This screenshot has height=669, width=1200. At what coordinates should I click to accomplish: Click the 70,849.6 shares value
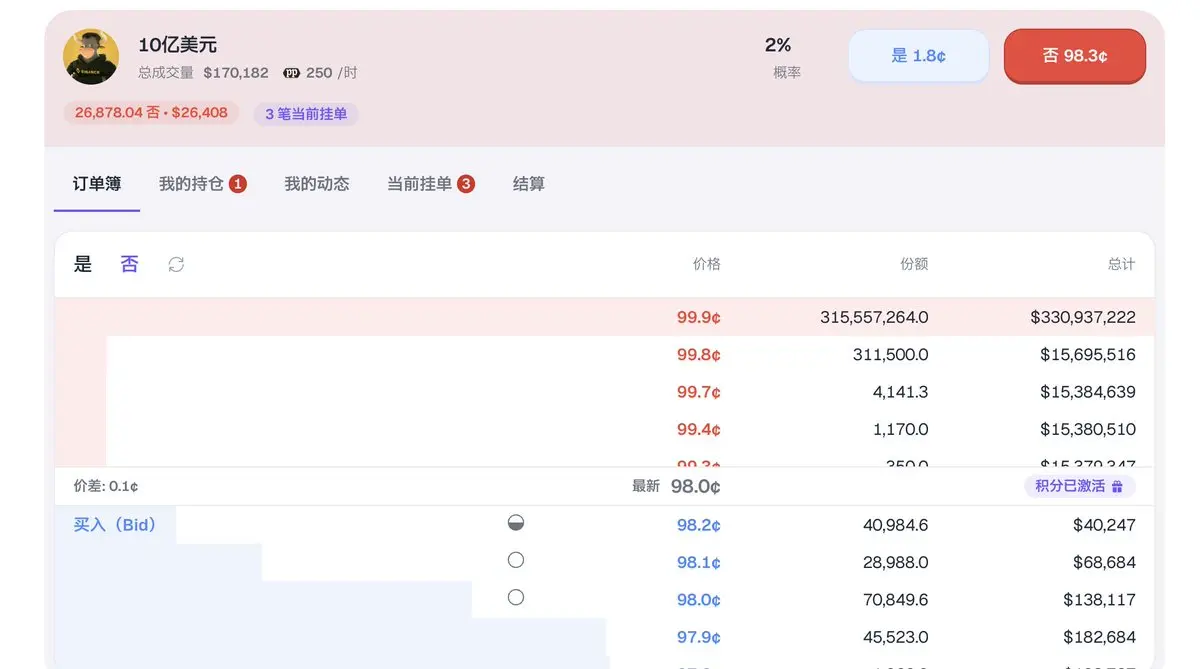click(x=896, y=600)
